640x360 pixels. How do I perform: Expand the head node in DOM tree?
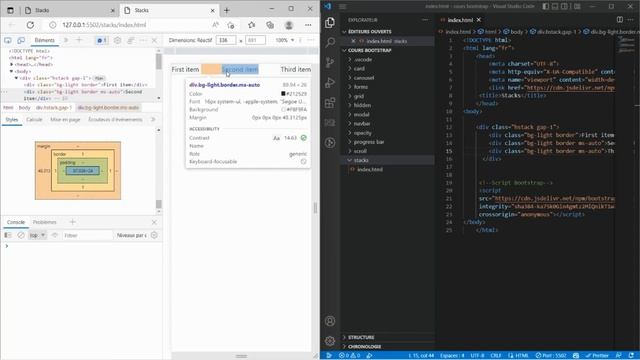(x=11, y=64)
